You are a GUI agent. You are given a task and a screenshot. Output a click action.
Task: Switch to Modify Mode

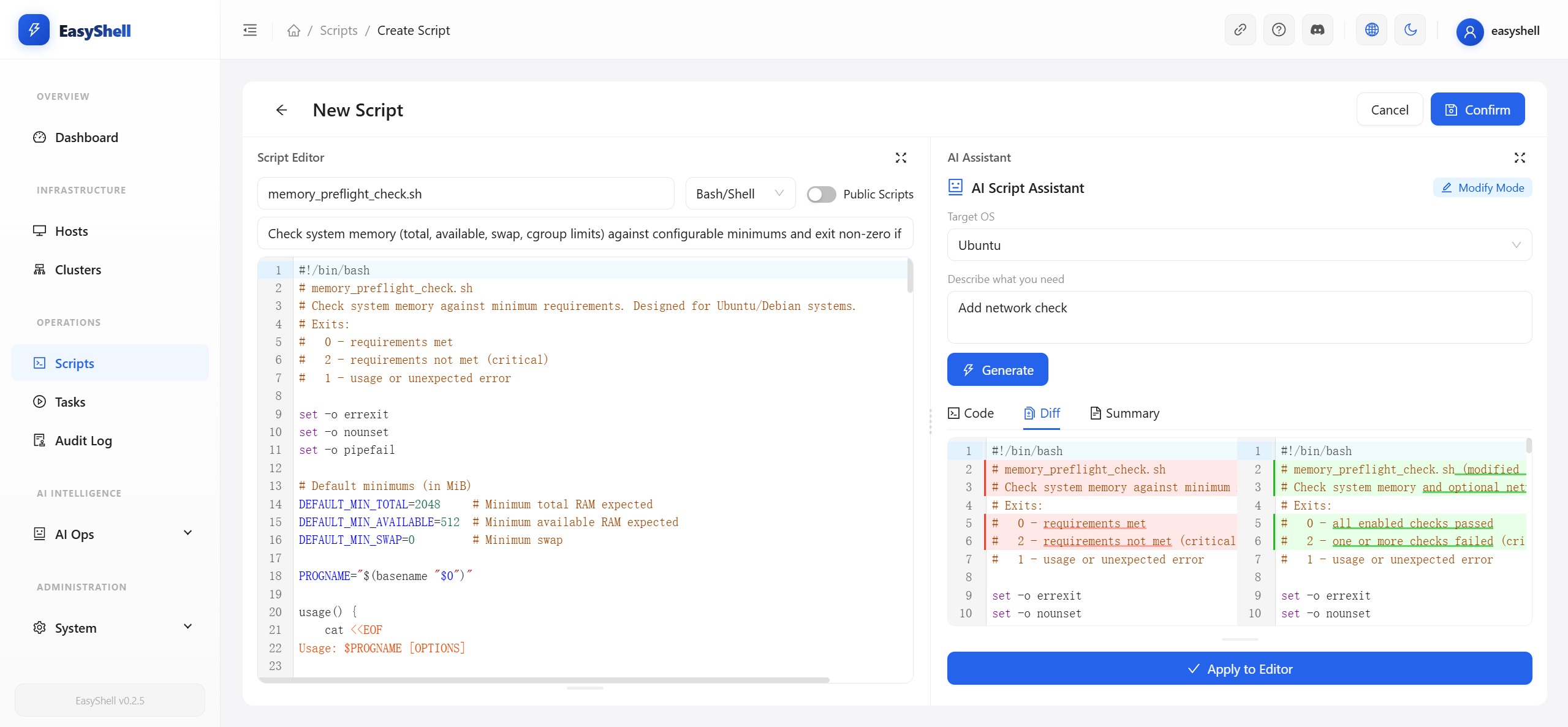pos(1482,187)
